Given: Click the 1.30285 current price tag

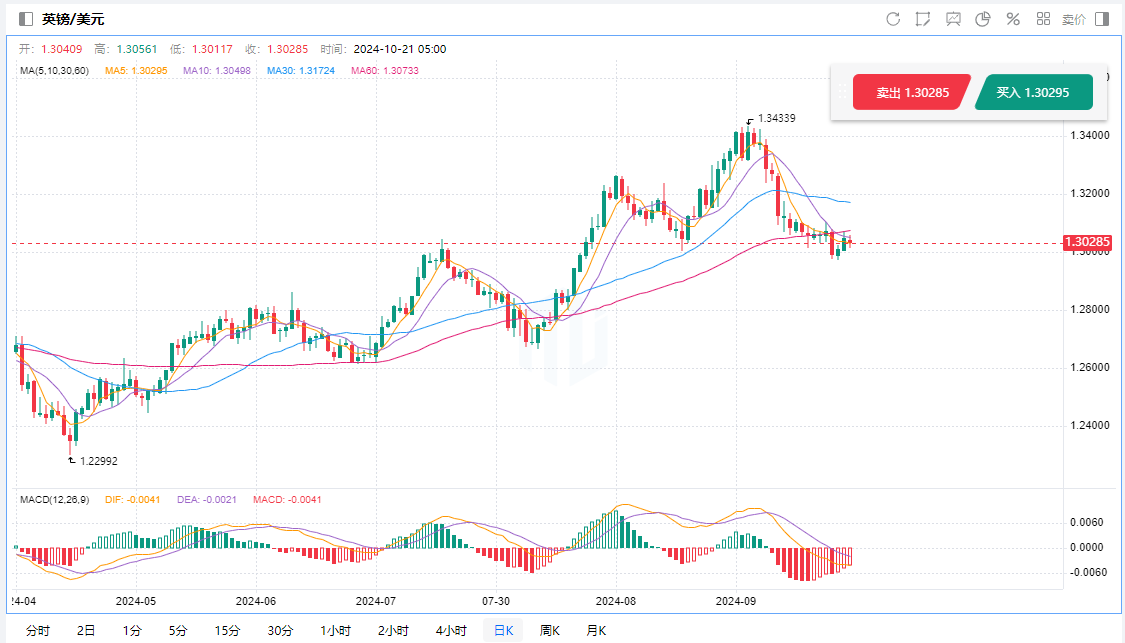Looking at the screenshot, I should click(x=1087, y=242).
